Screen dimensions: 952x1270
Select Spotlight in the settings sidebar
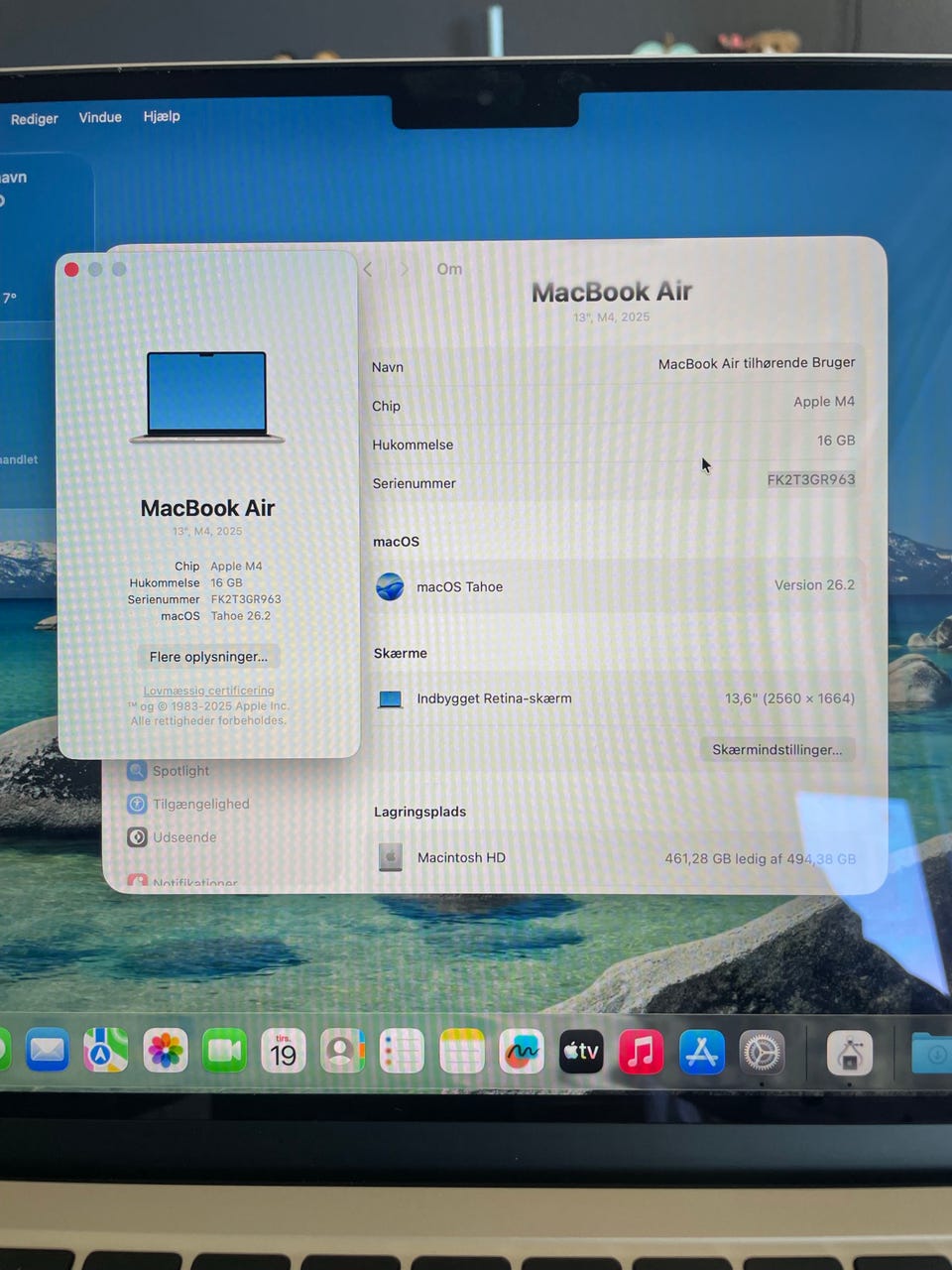pos(180,771)
